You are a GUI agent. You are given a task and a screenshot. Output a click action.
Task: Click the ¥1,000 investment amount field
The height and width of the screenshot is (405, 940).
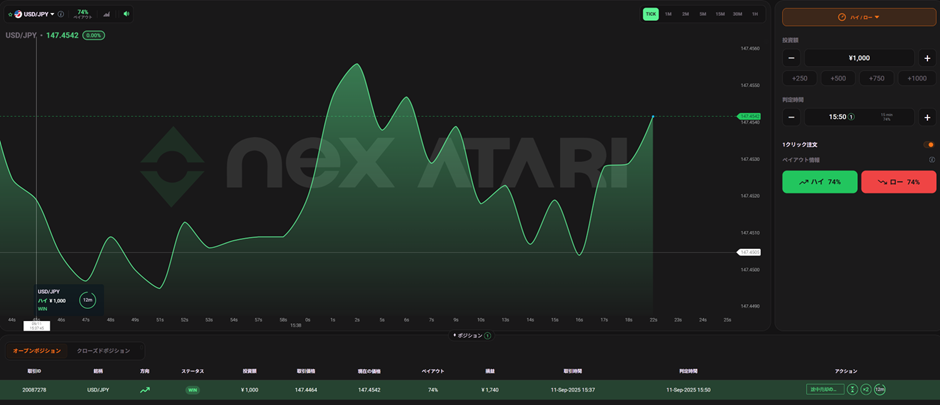[859, 58]
